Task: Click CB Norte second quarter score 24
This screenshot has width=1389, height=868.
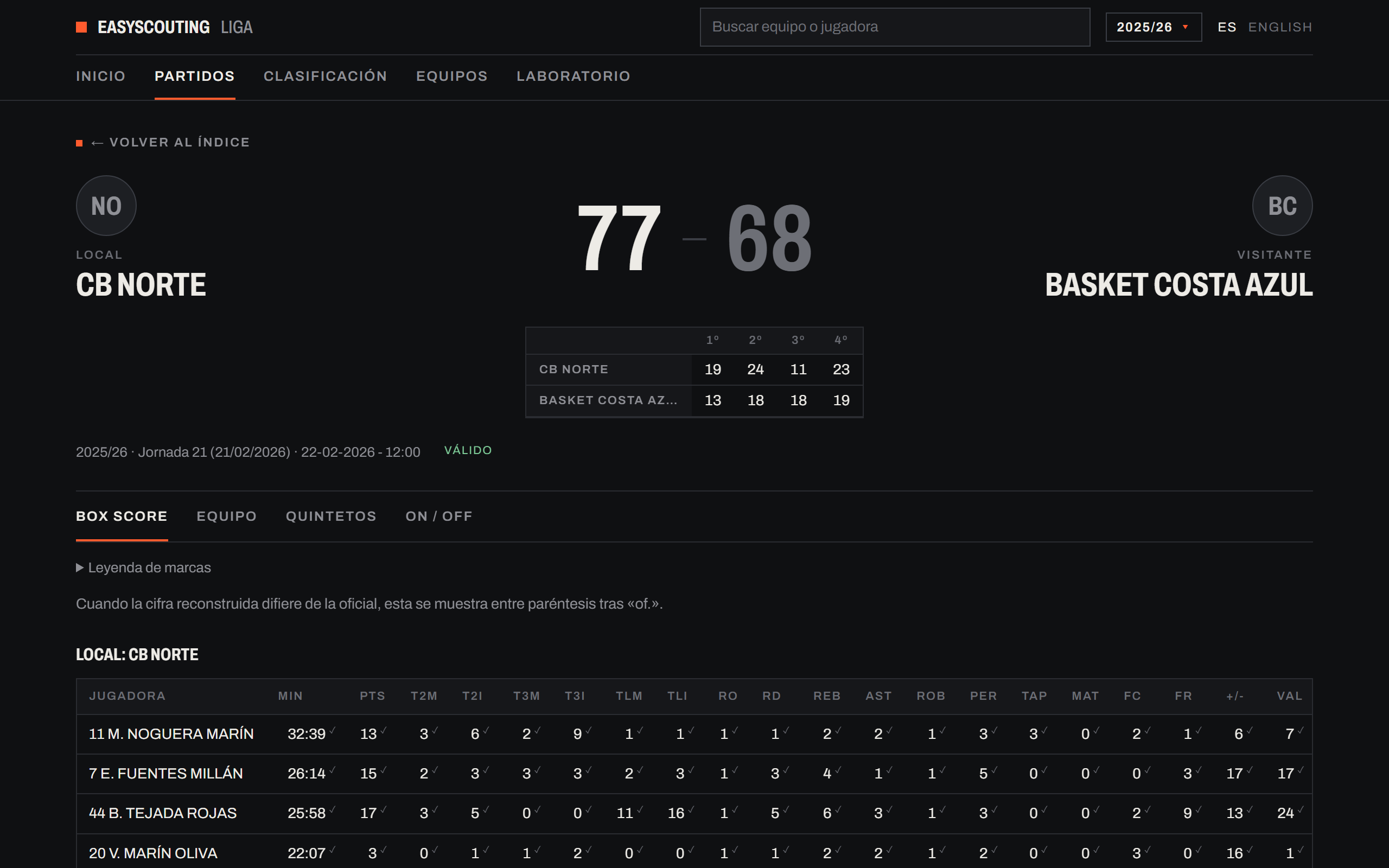Action: (x=755, y=369)
